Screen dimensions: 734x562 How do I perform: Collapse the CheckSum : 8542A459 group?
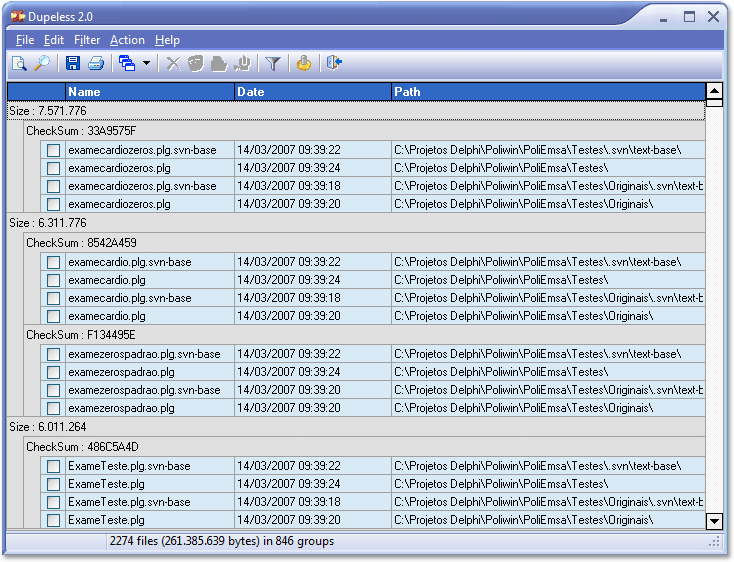click(x=364, y=243)
